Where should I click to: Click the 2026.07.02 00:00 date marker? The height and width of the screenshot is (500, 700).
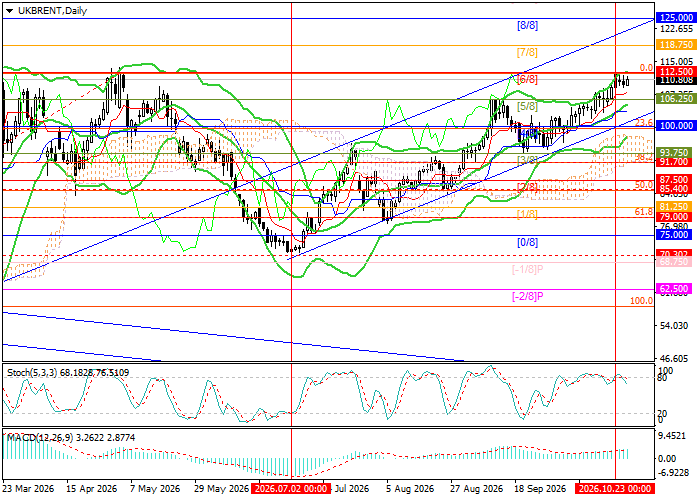pos(291,489)
